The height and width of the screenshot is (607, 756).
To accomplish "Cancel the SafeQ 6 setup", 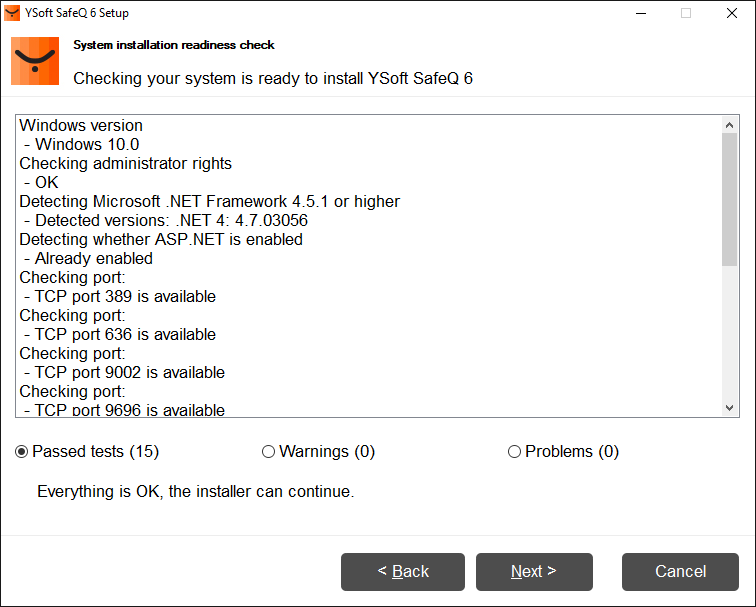I will coord(680,572).
